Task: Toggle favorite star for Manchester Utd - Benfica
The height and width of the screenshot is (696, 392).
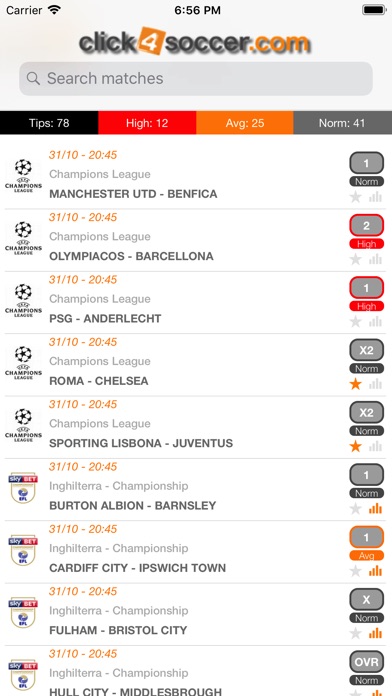Action: pyautogui.click(x=355, y=197)
